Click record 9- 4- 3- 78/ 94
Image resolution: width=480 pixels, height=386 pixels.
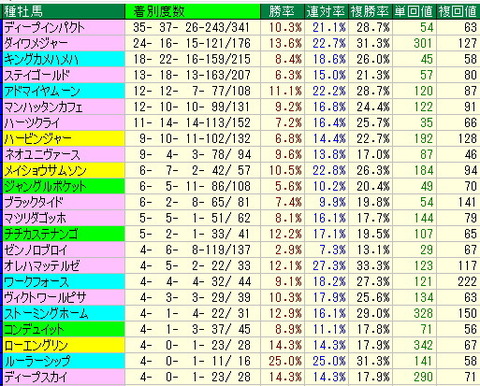pyautogui.click(x=195, y=155)
